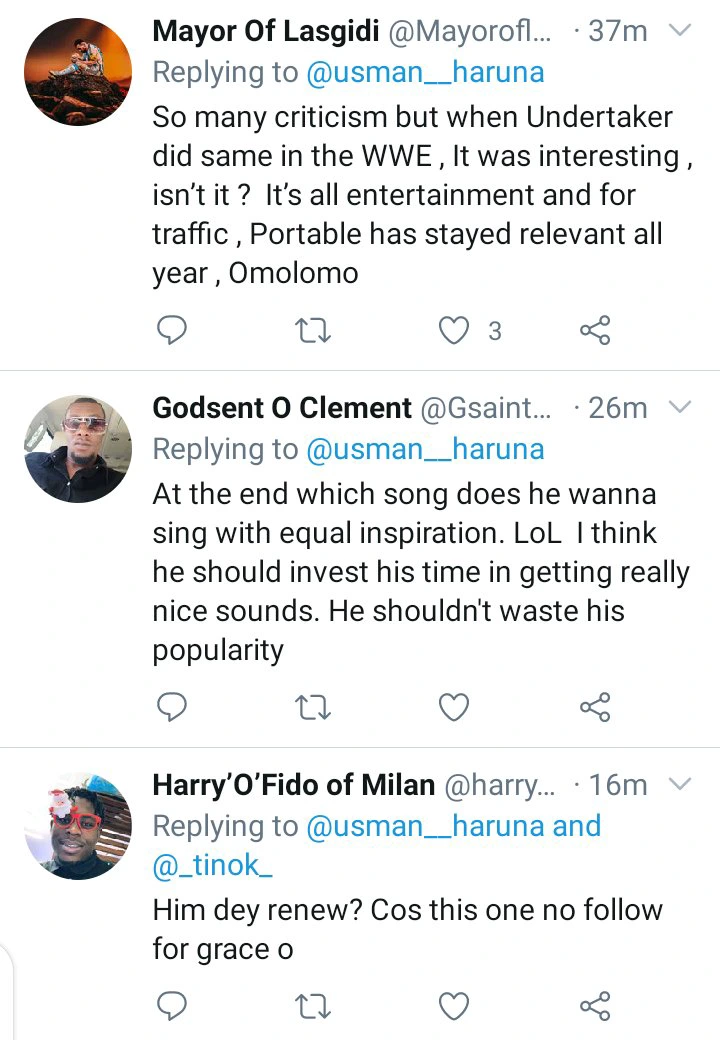View Mayor Of Lasgidi's profile picture
This screenshot has width=720, height=1040.
click(78, 72)
